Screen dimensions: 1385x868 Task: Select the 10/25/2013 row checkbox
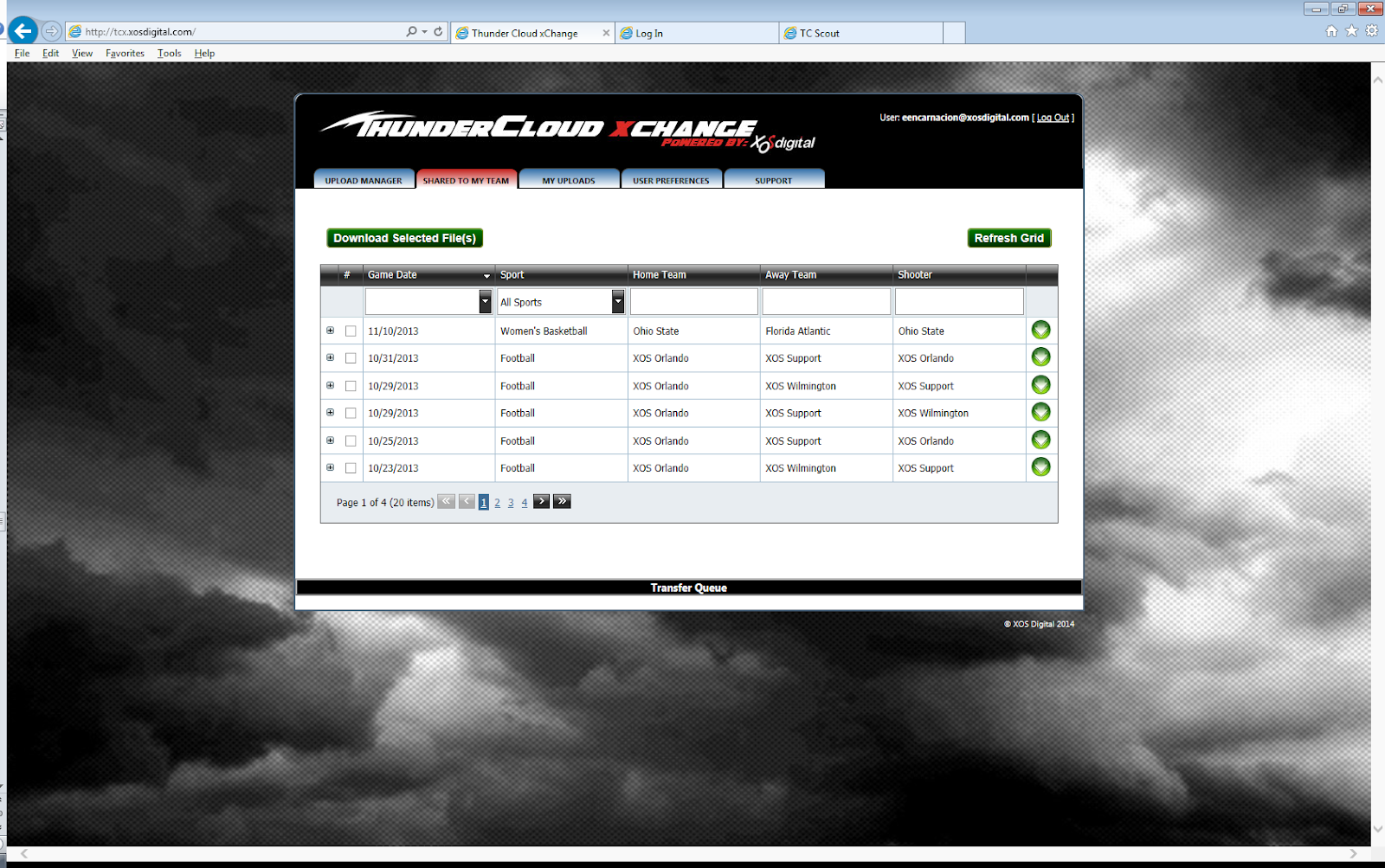tap(351, 440)
